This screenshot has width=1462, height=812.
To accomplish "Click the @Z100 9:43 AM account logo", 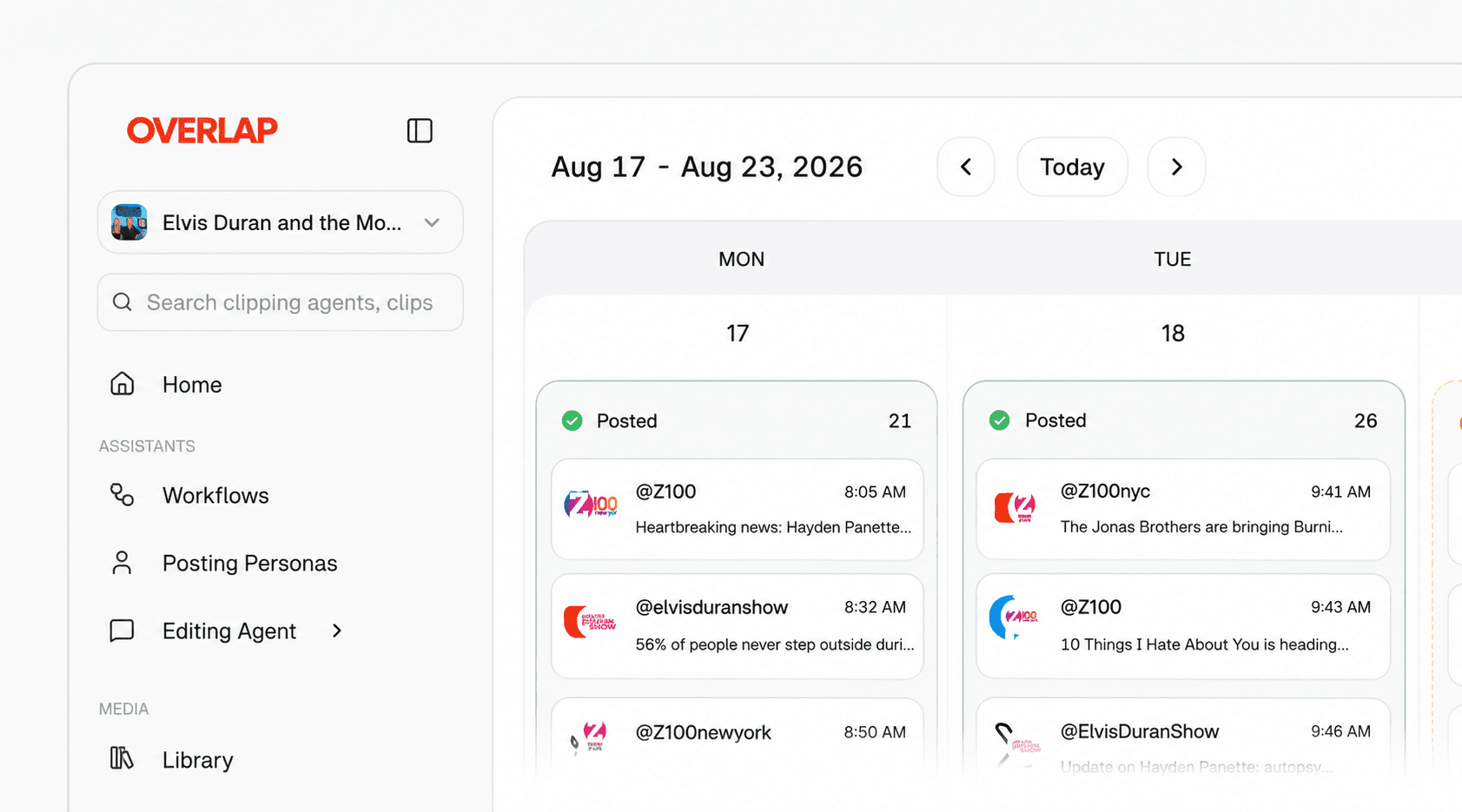I will click(1014, 617).
